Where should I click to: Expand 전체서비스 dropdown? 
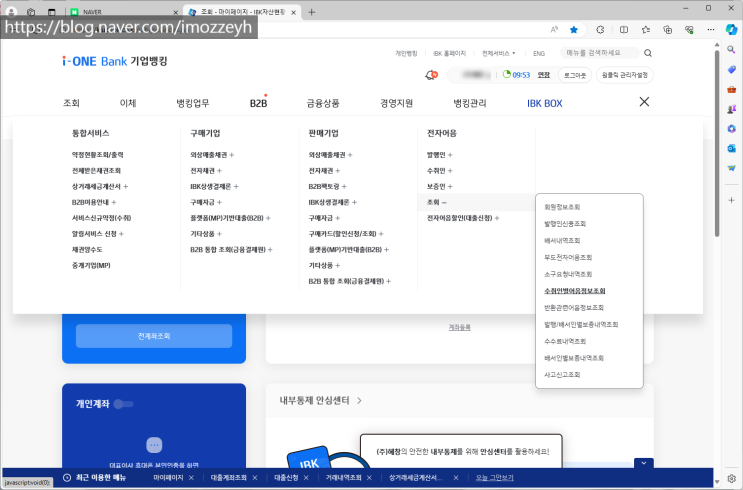[x=498, y=54]
